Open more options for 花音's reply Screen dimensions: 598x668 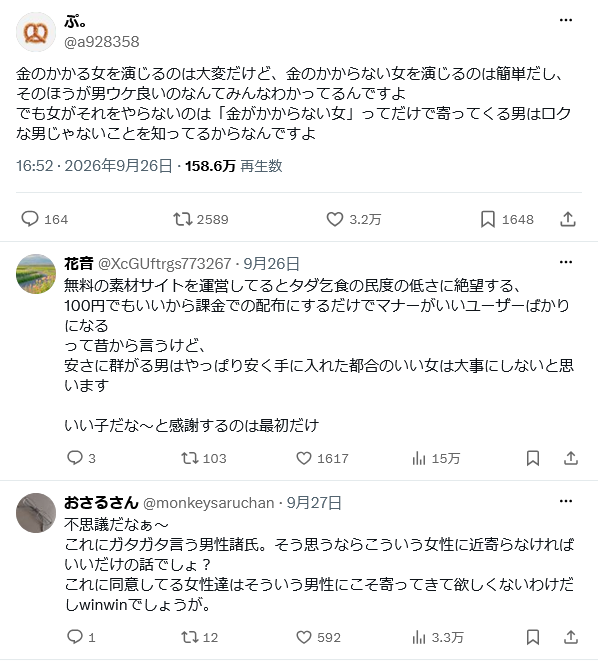point(566,262)
